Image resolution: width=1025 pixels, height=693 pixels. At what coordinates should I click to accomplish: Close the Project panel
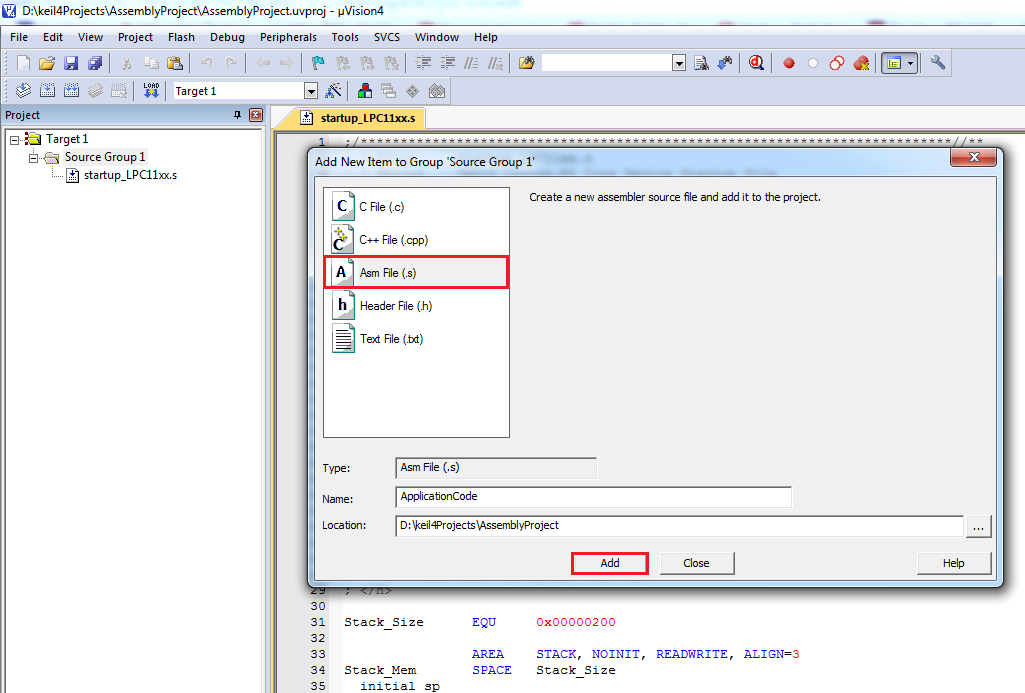[256, 115]
